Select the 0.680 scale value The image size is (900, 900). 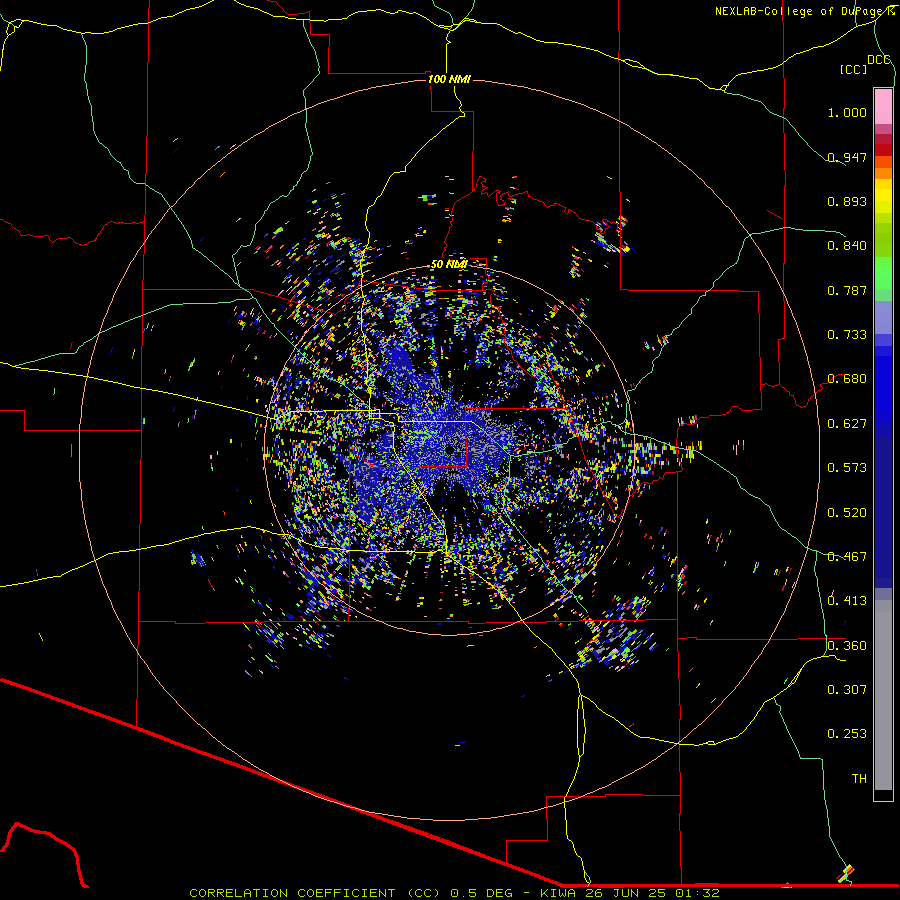click(x=847, y=379)
